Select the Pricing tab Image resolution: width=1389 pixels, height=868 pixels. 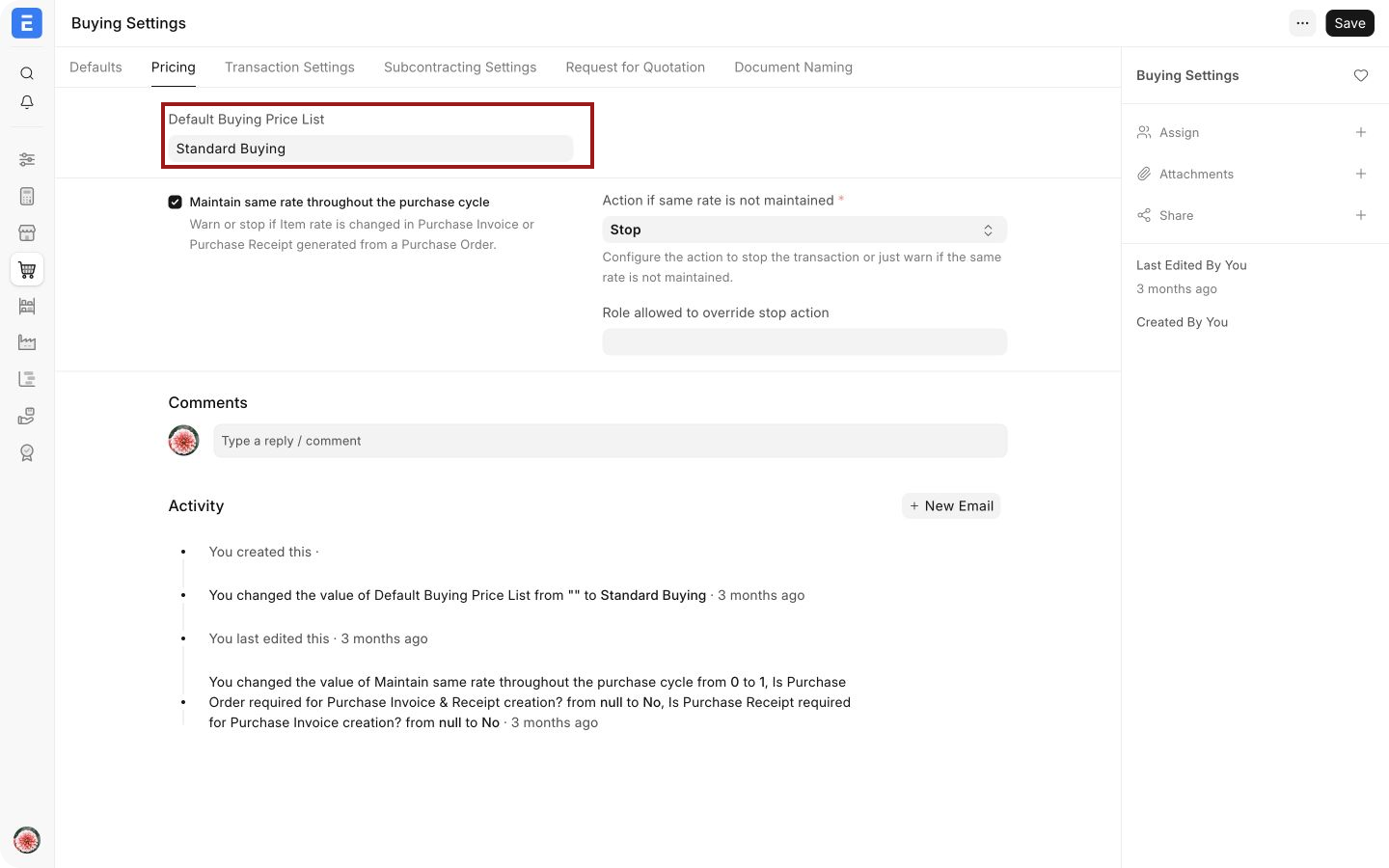(174, 68)
